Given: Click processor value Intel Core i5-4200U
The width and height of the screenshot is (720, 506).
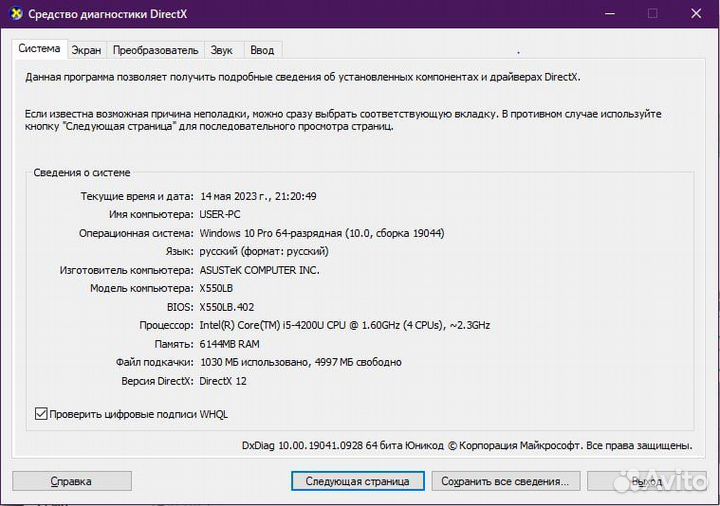Looking at the screenshot, I should coord(345,325).
